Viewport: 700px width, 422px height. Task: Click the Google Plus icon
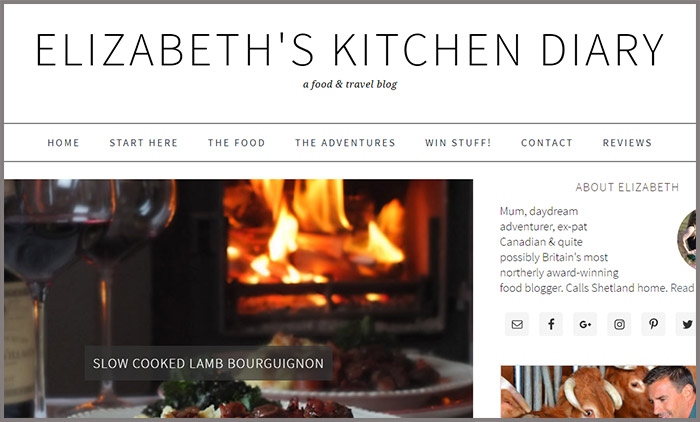(585, 324)
